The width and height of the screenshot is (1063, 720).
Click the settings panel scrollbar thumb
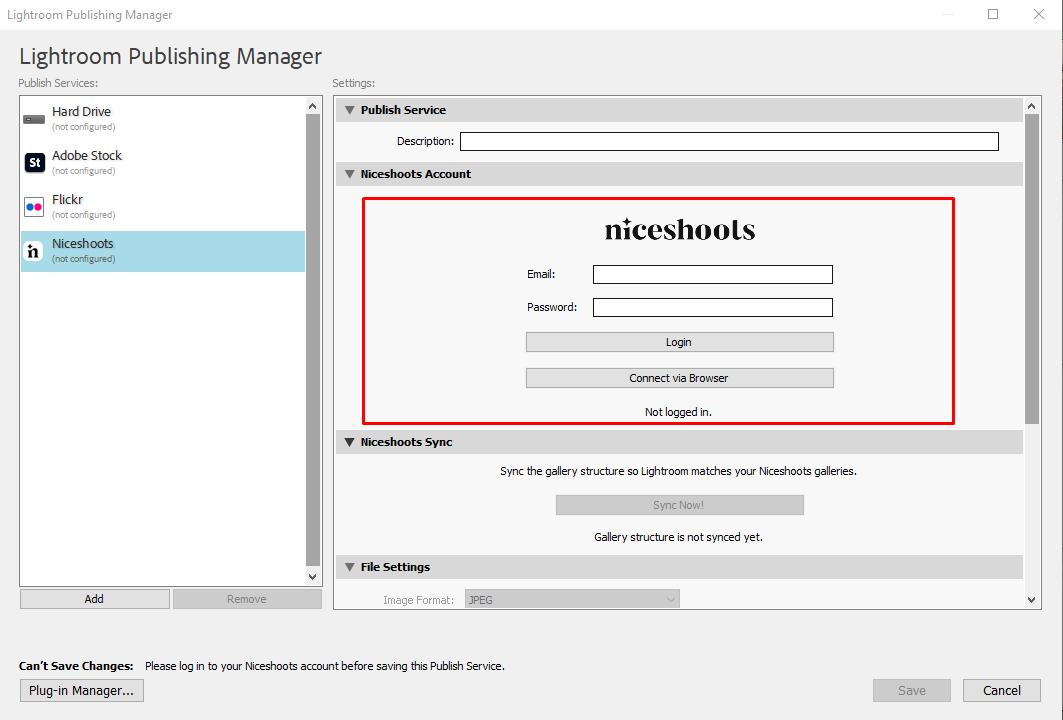click(x=1031, y=269)
